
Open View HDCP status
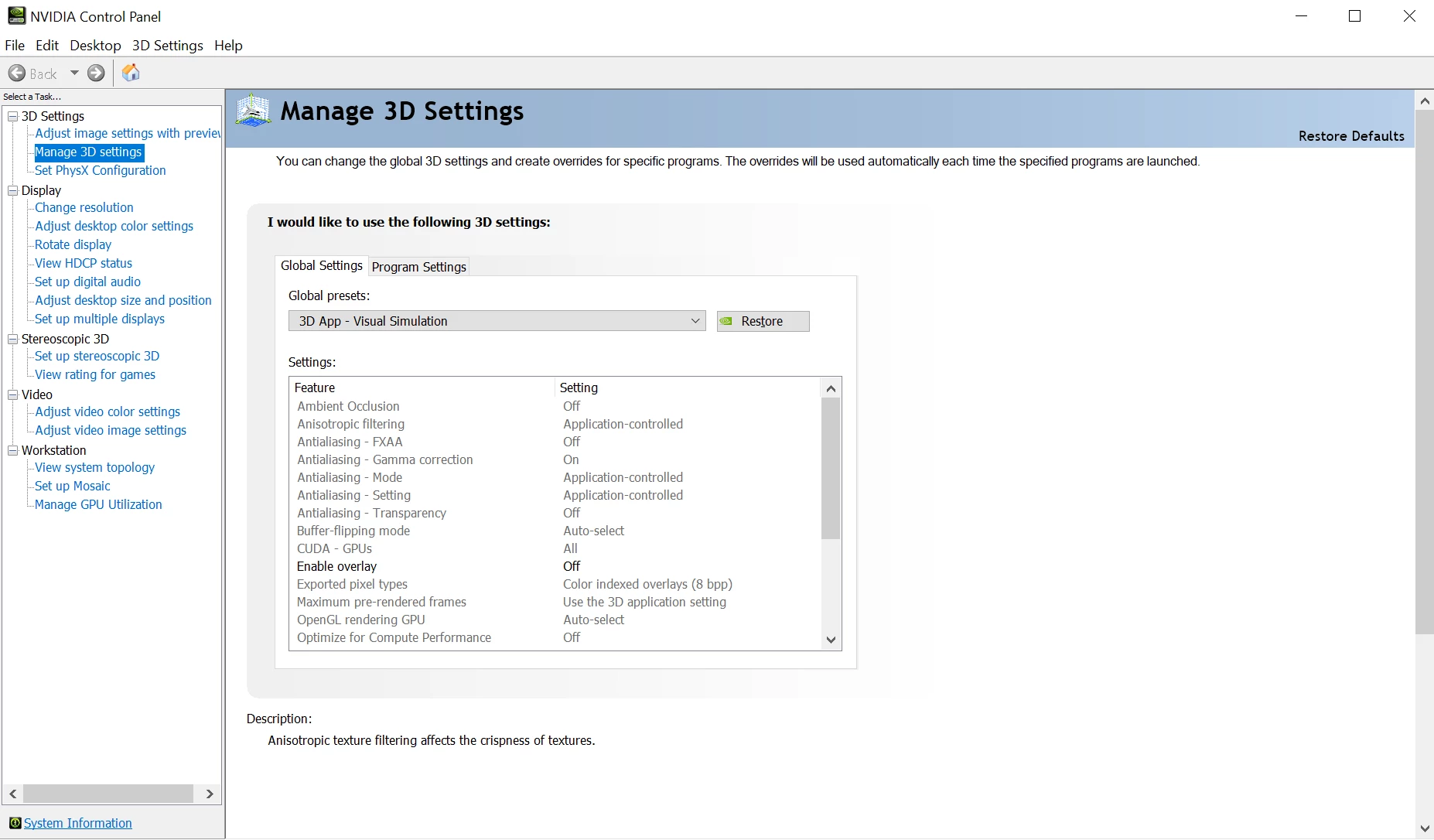[x=84, y=263]
